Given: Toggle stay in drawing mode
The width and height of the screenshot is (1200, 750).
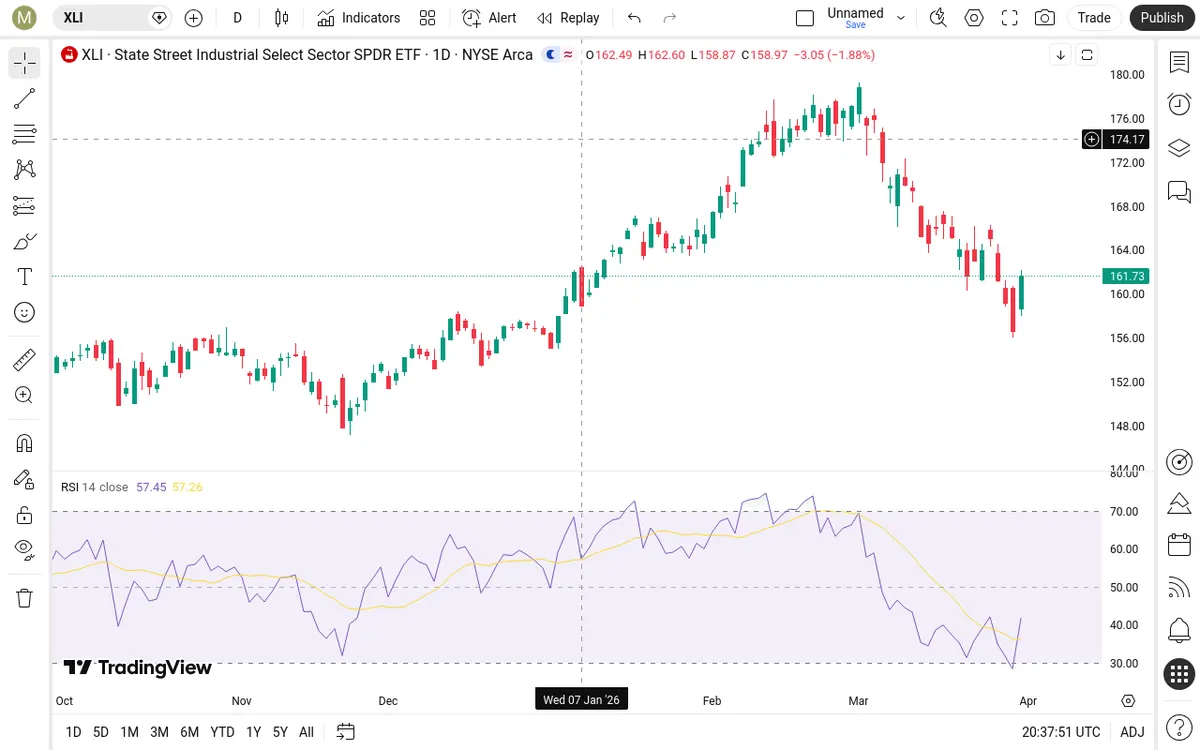Looking at the screenshot, I should (x=25, y=479).
